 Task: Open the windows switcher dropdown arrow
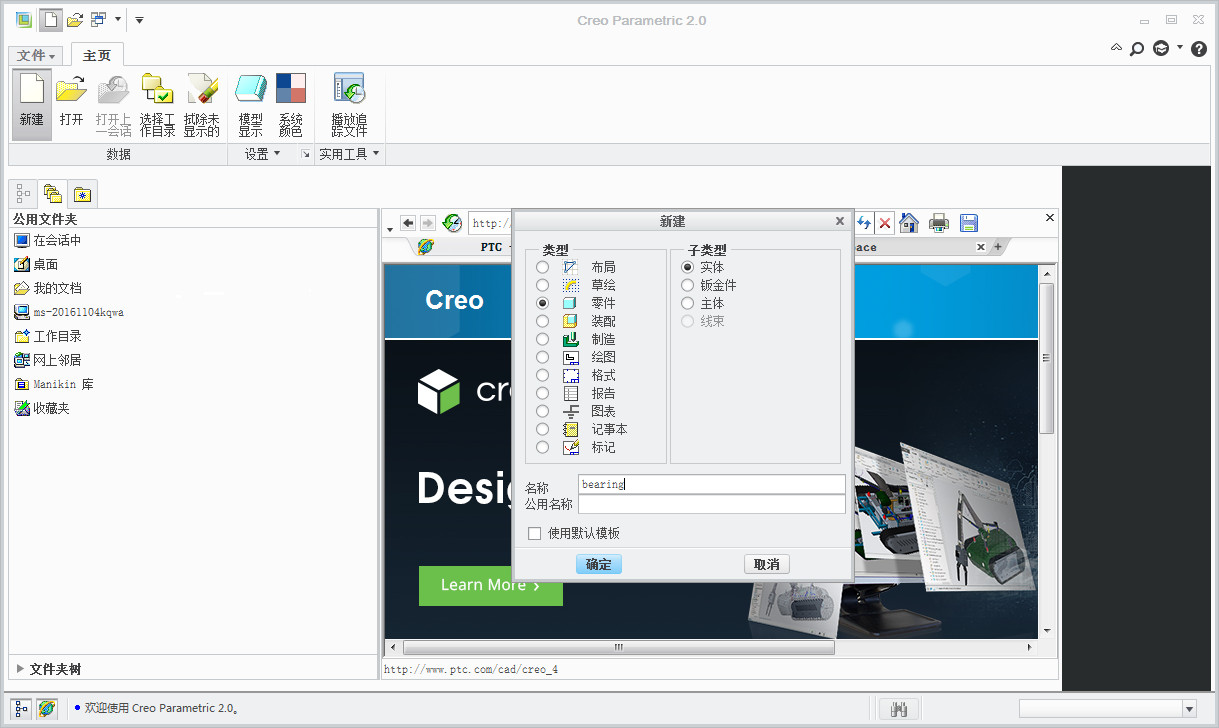click(x=118, y=19)
